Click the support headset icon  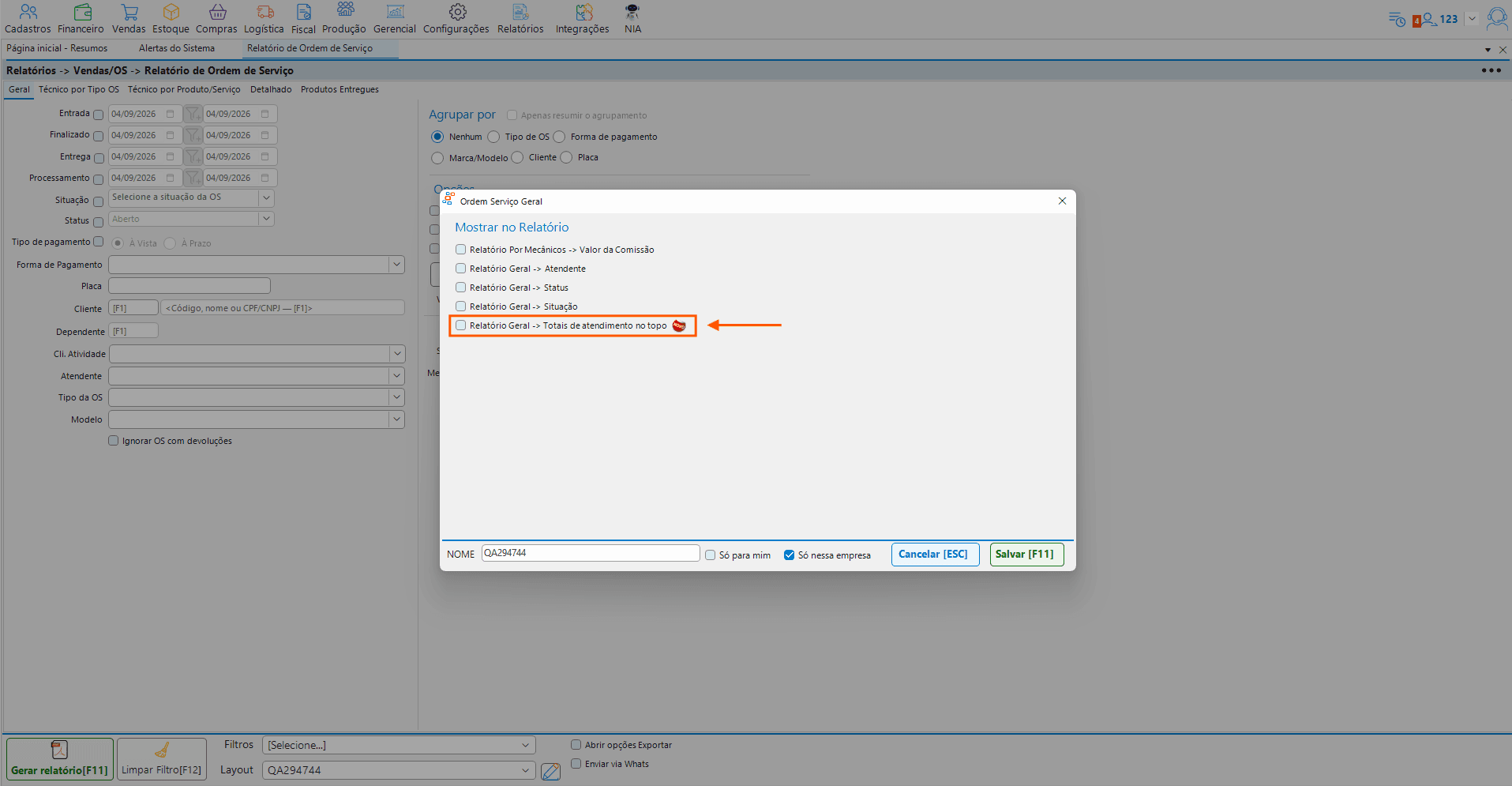(x=1497, y=18)
